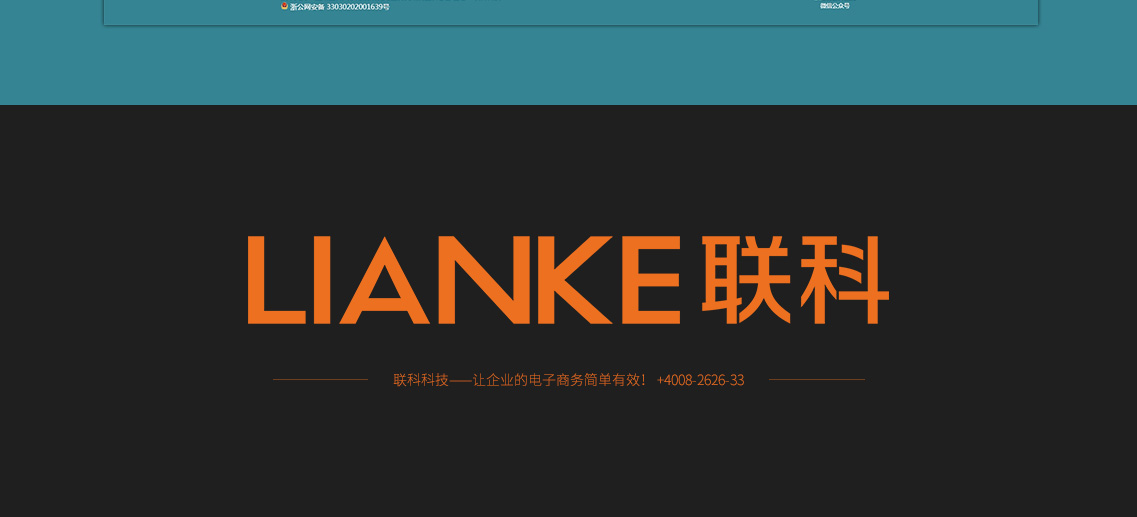Select the letter L in LIANKE logo

pyautogui.click(x=270, y=281)
